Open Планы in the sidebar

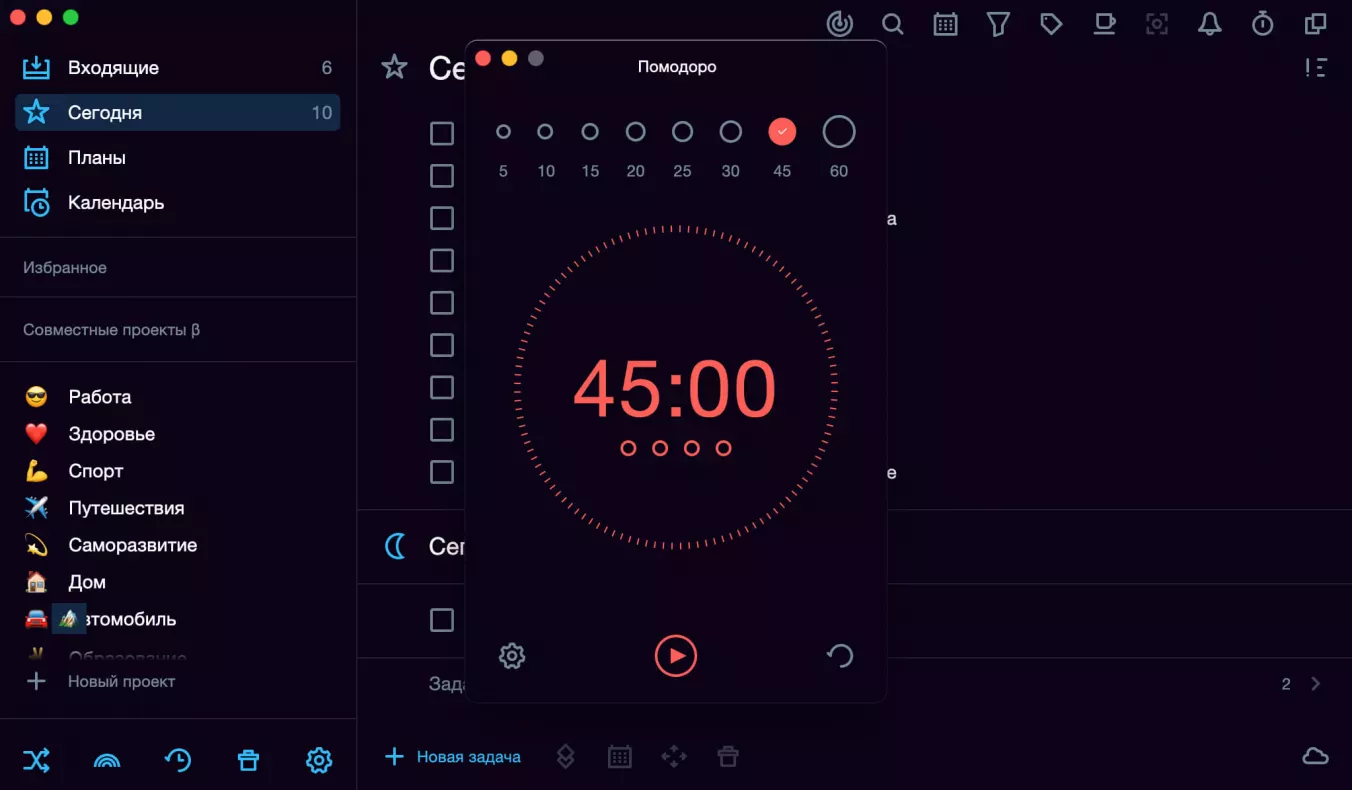[178, 157]
